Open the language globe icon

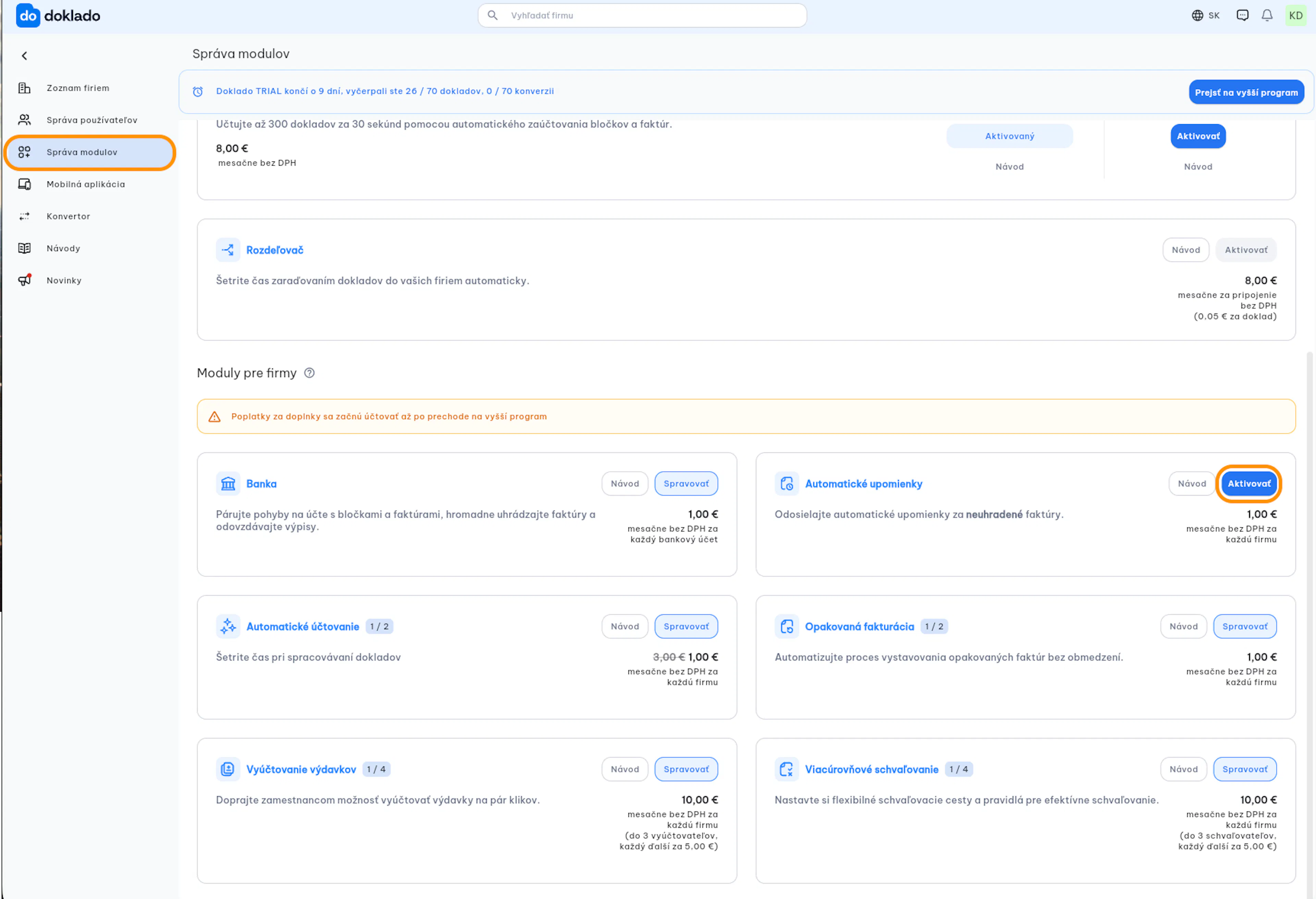tap(1197, 15)
